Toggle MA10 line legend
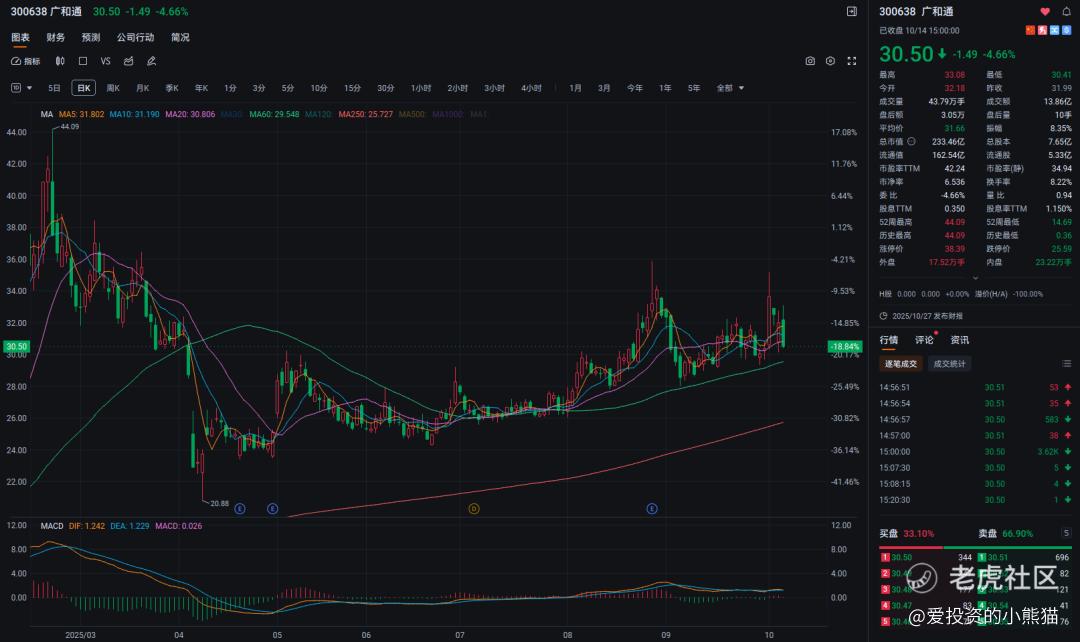 [134, 114]
